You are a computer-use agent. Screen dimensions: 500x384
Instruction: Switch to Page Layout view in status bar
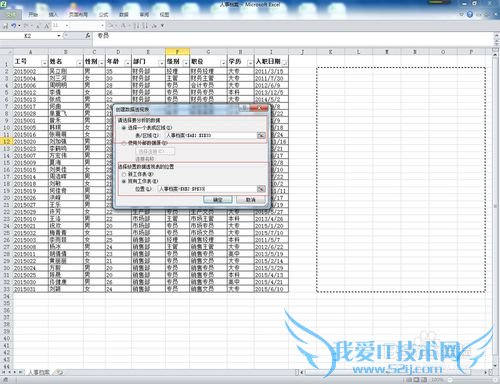point(417,380)
